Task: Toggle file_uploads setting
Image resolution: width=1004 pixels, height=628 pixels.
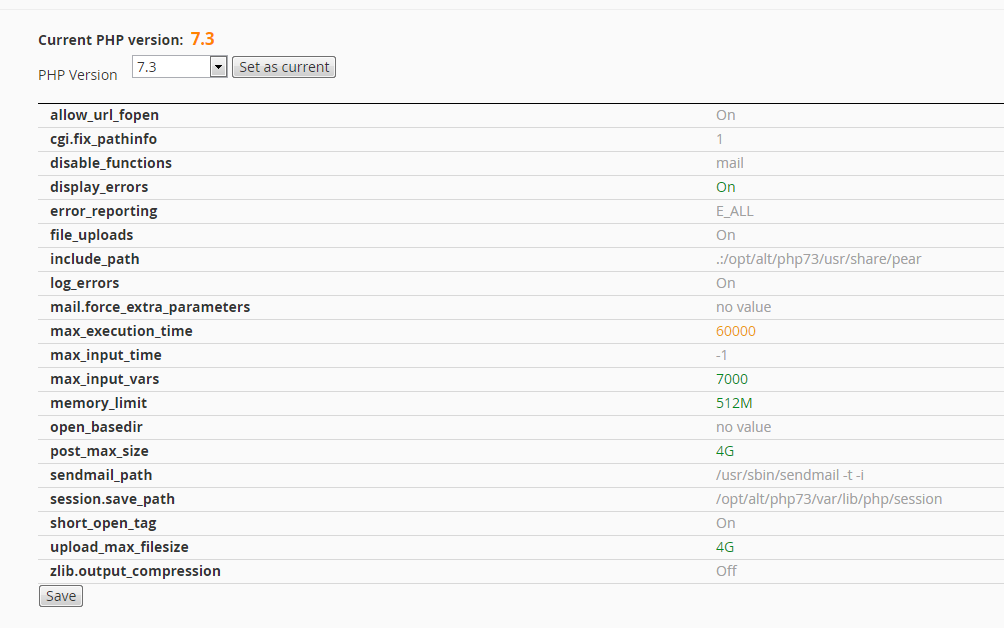Action: (725, 235)
